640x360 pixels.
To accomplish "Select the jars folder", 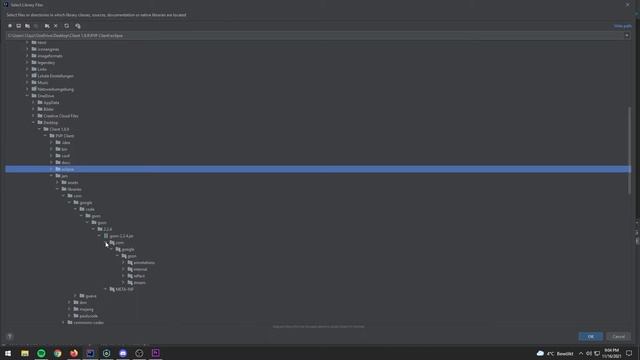I will tap(64, 176).
